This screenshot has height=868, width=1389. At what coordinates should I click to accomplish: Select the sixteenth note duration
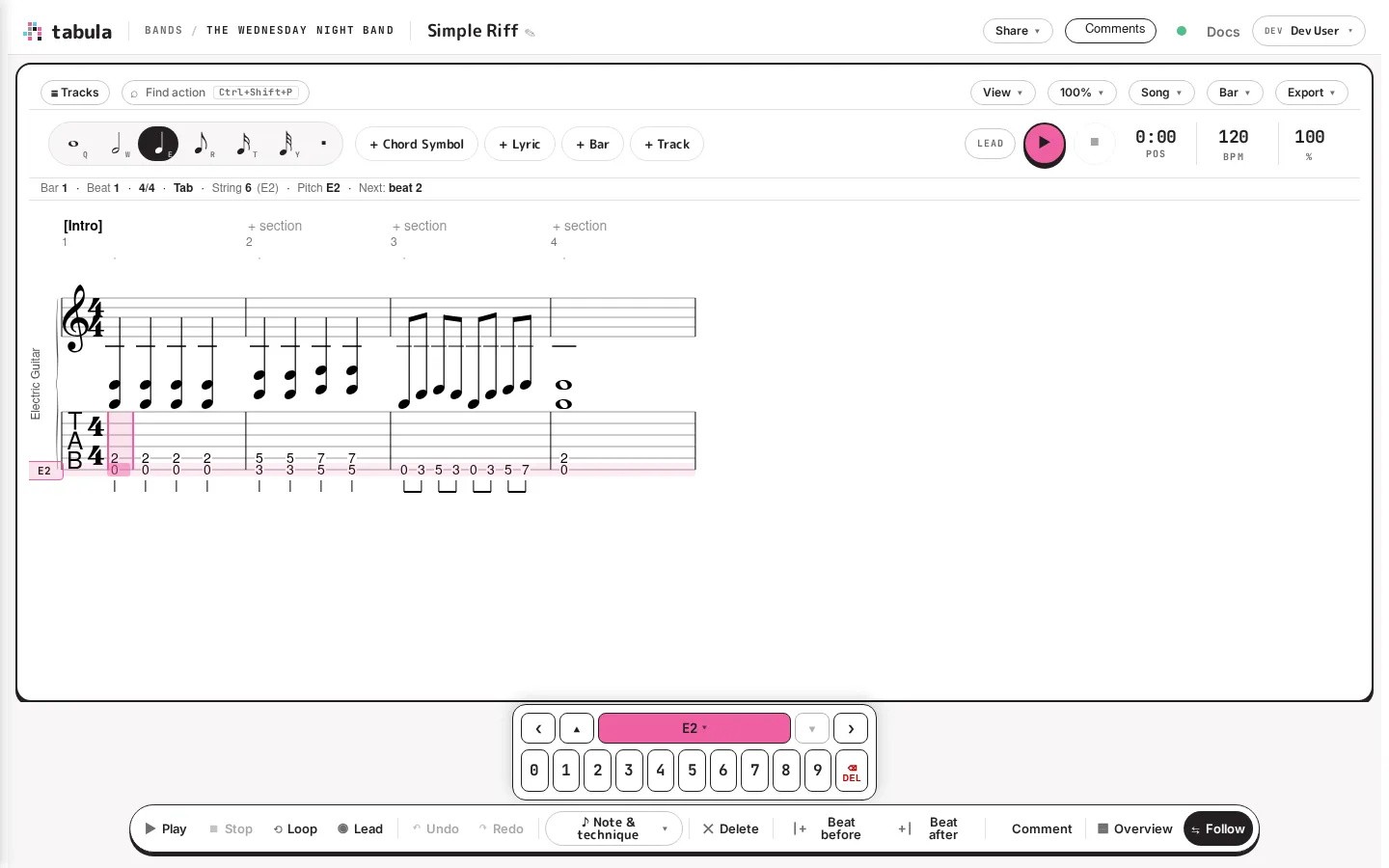pyautogui.click(x=243, y=145)
